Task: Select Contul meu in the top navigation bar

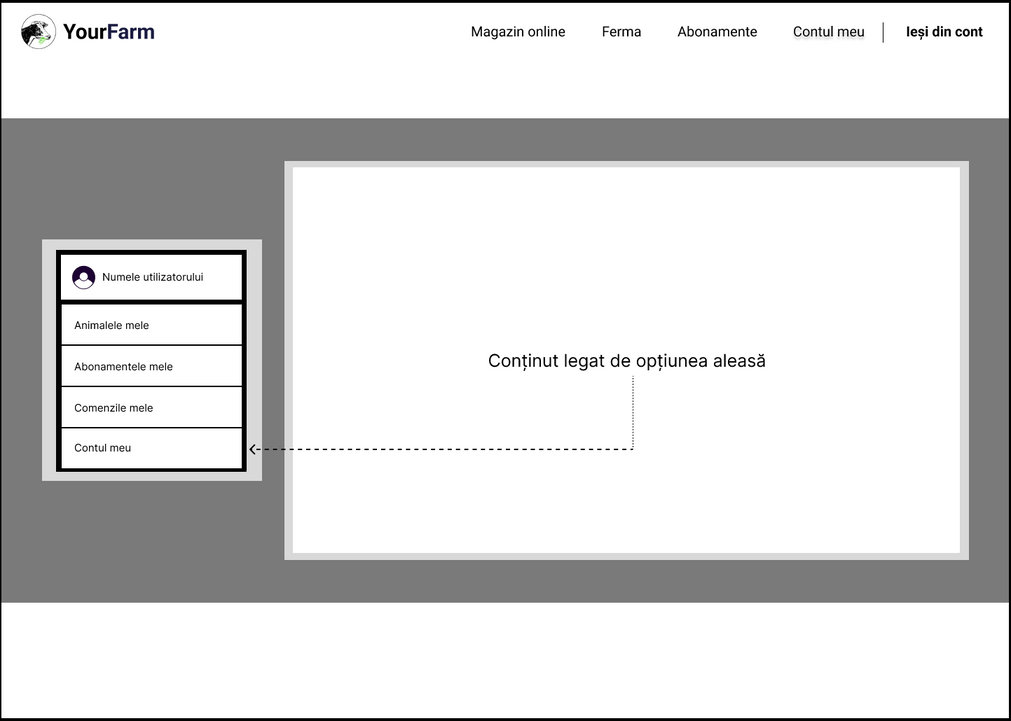Action: click(x=828, y=32)
